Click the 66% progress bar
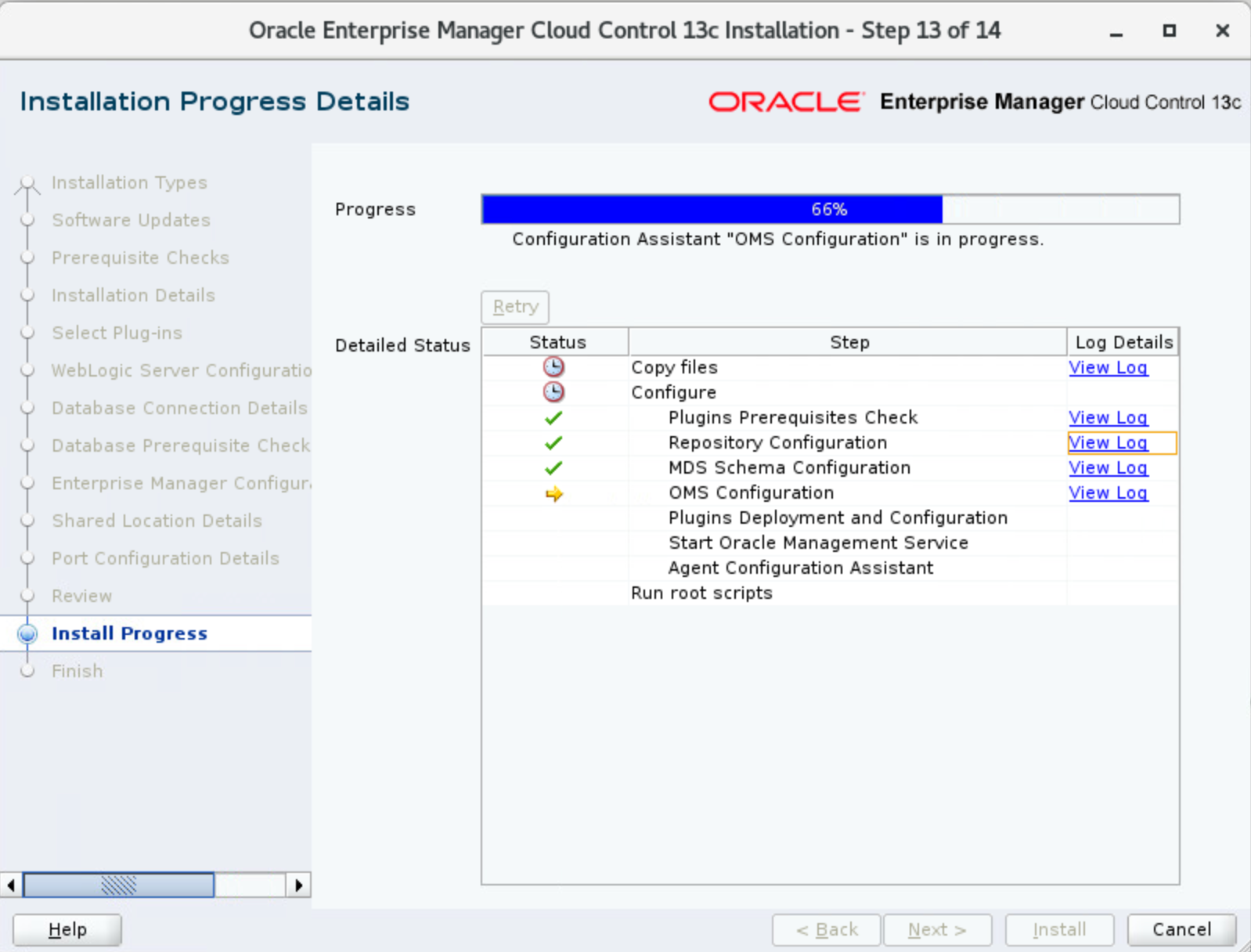The height and width of the screenshot is (952, 1251). point(830,209)
